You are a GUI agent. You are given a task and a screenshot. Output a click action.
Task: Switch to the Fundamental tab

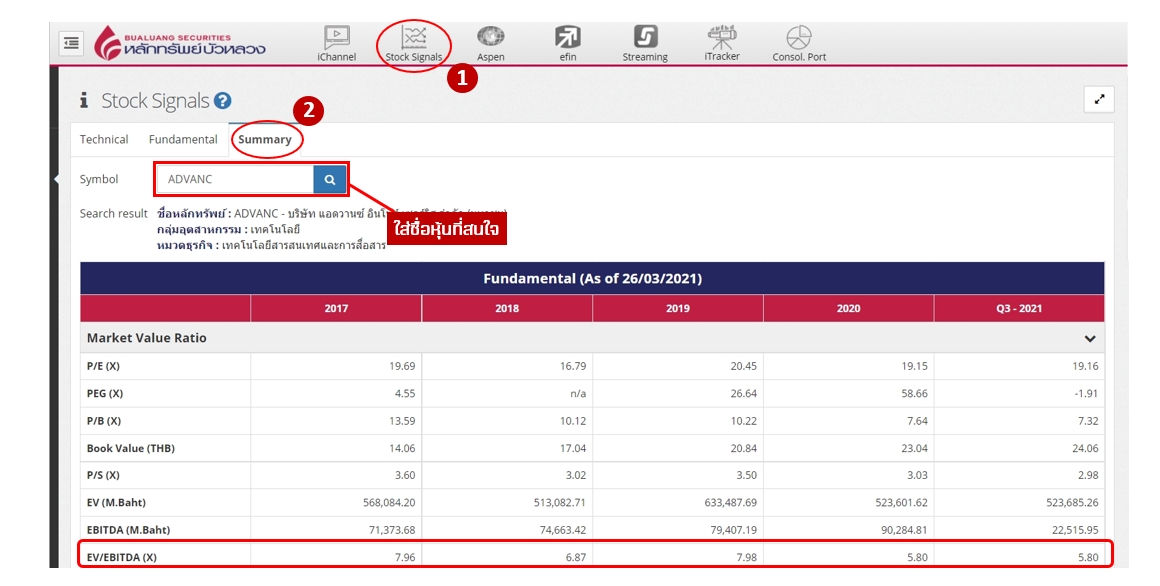pos(183,139)
